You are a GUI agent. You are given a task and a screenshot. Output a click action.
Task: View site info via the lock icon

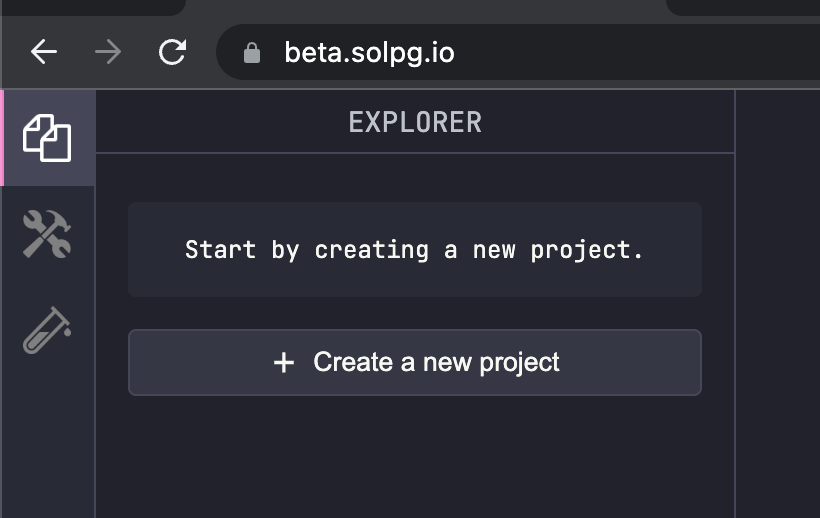[x=252, y=52]
